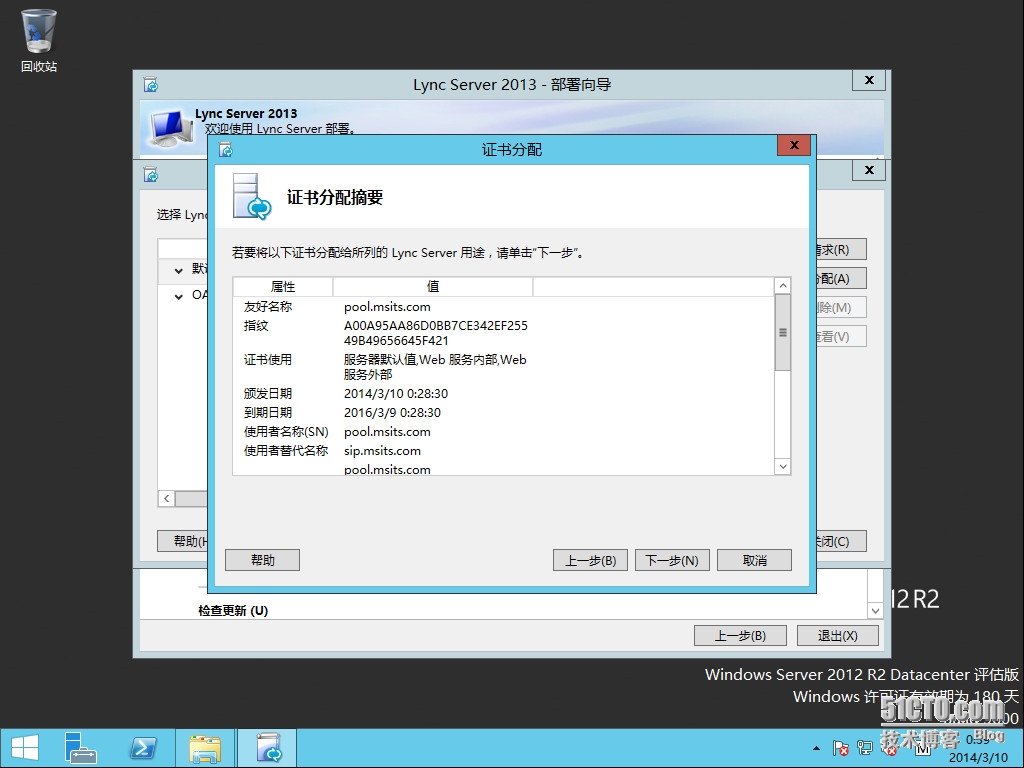Click the certificate property list scrollbar thumb
This screenshot has height=768, width=1024.
(782, 332)
